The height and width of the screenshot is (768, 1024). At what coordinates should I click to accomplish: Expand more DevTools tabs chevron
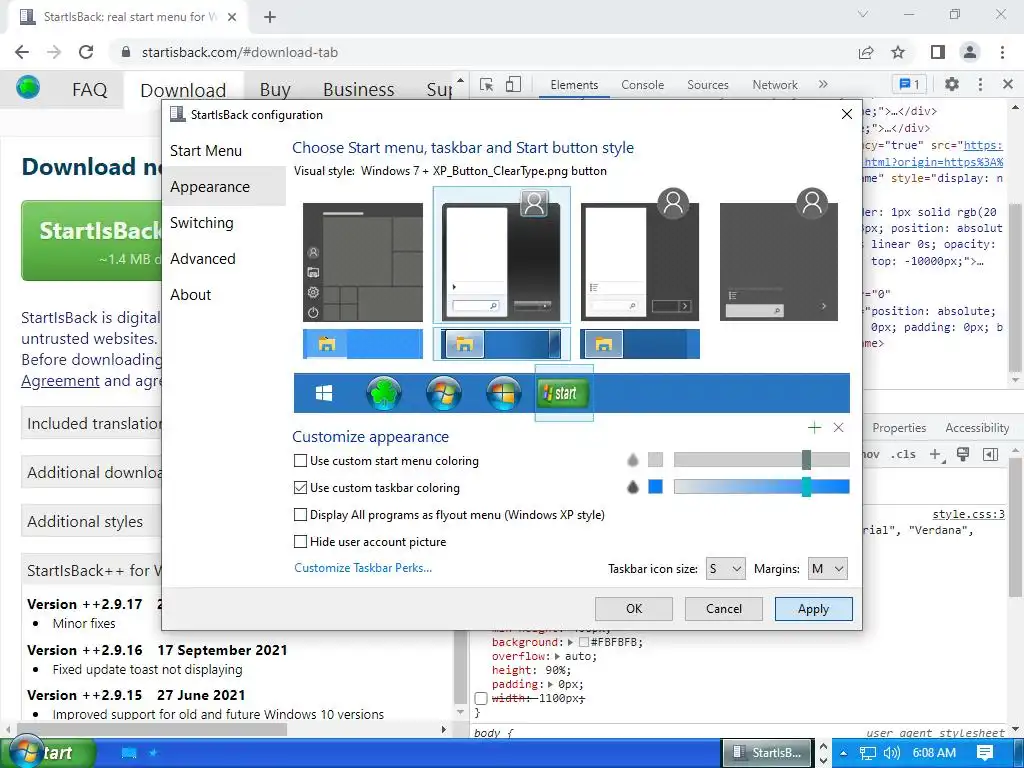coord(823,84)
